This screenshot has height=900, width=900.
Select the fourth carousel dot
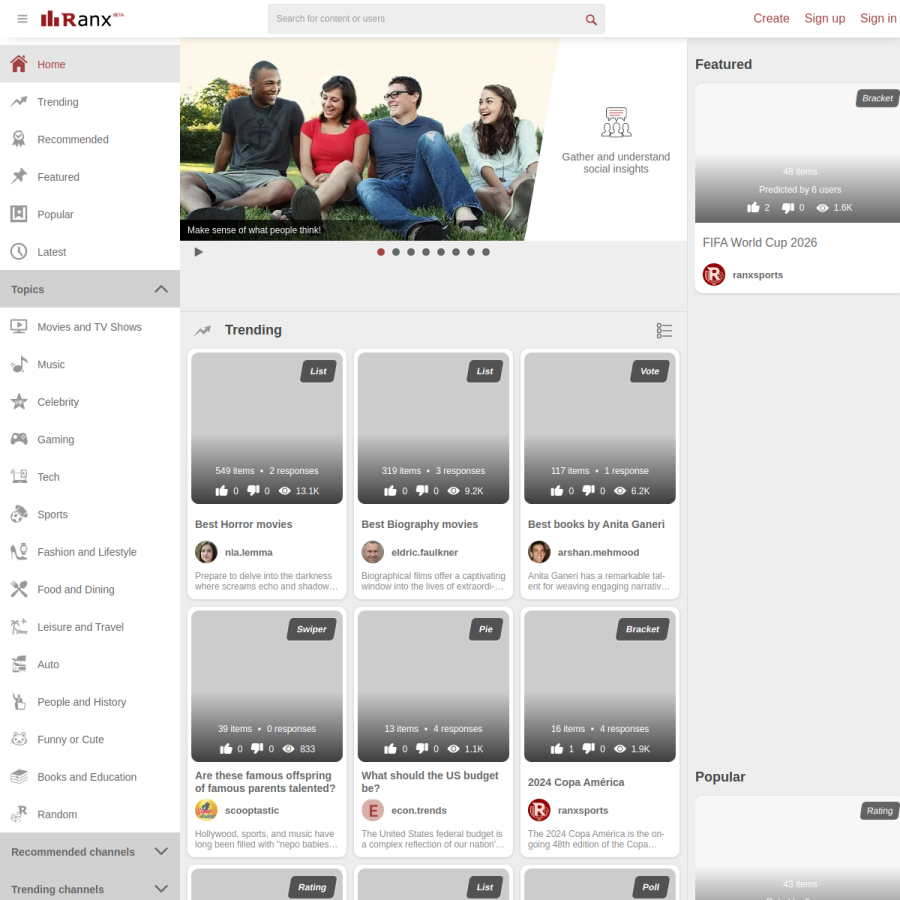(x=426, y=252)
